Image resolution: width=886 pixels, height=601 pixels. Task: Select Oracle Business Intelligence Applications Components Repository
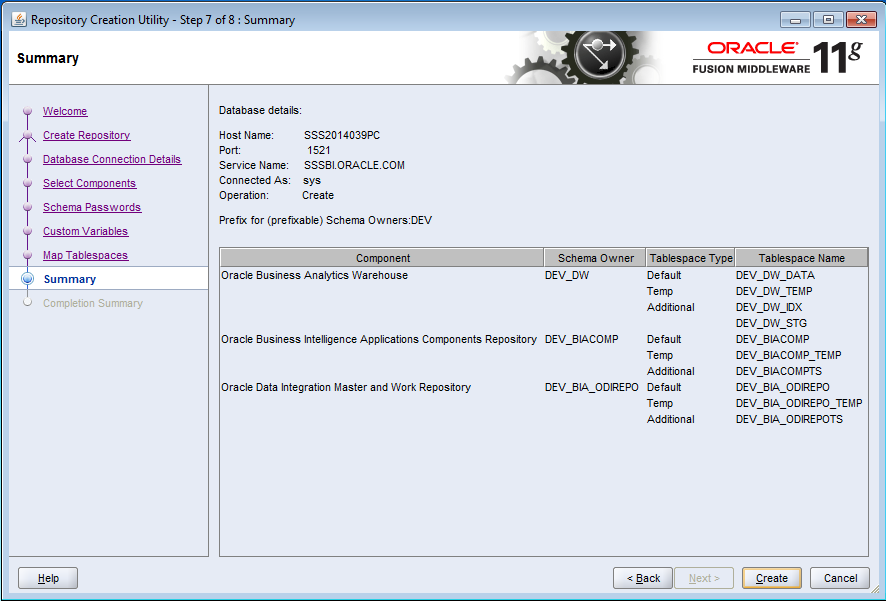coord(379,339)
